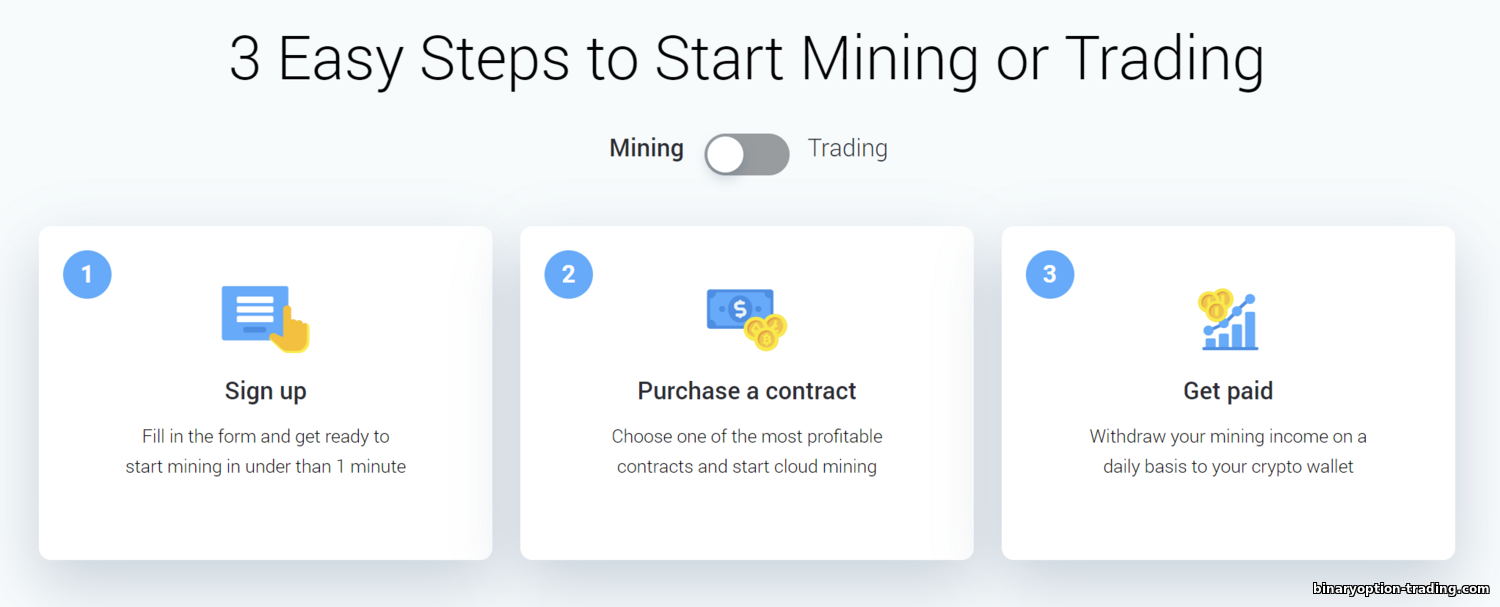Viewport: 1500px width, 607px height.
Task: Click the '3 Easy Steps' page heading
Action: [x=747, y=58]
